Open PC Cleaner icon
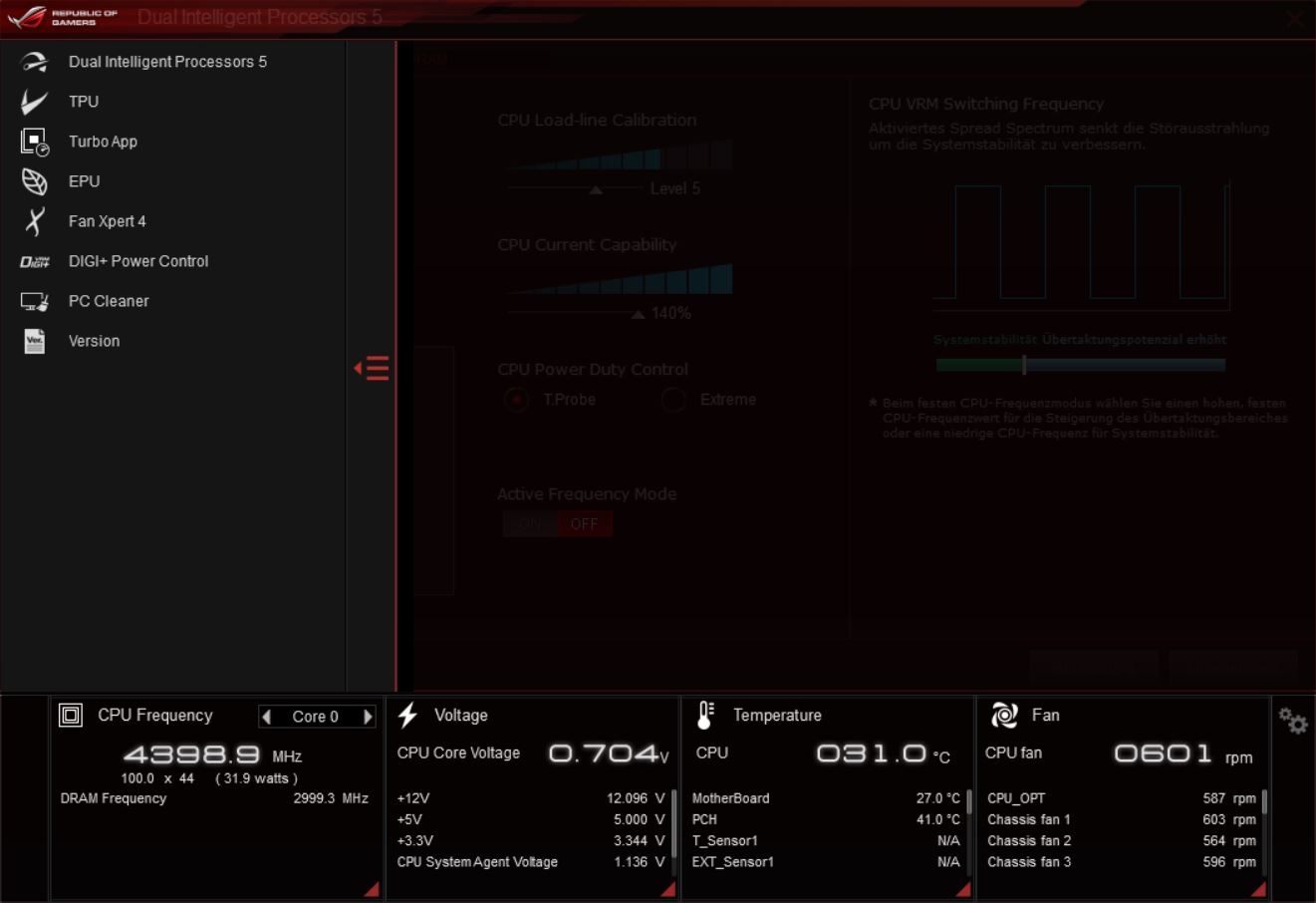Viewport: 1316px width, 903px height. click(34, 301)
